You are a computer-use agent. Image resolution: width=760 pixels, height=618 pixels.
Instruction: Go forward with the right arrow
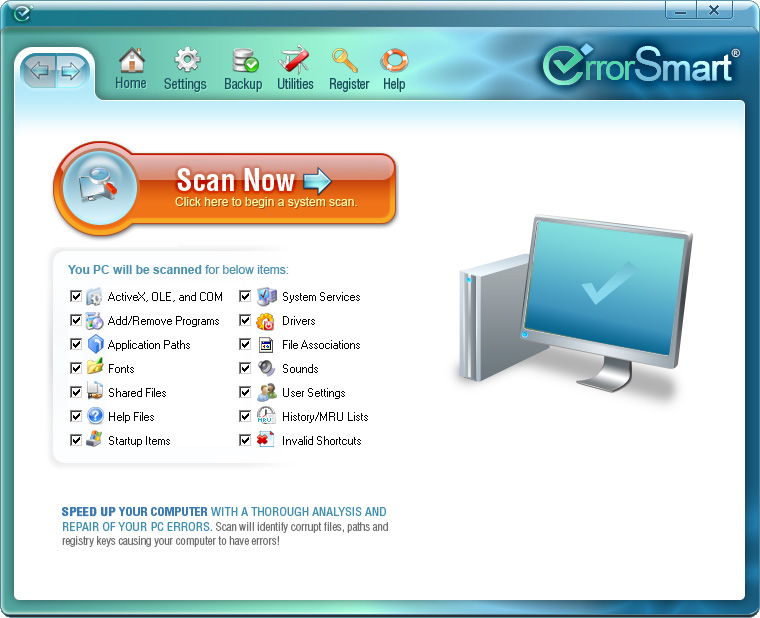point(72,71)
